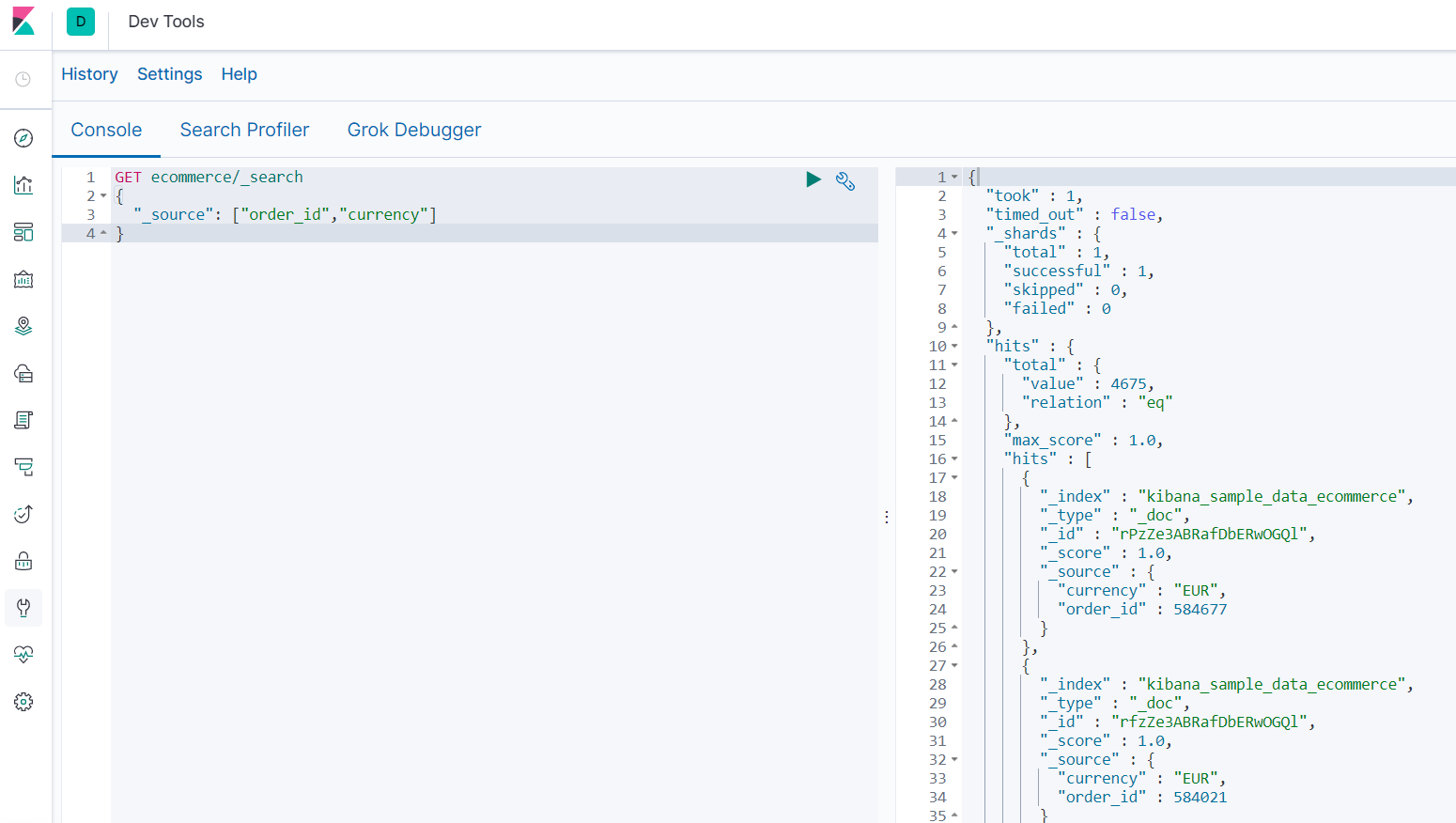The image size is (1456, 823).
Task: Click "timed_out" : false line
Action: (1075, 214)
